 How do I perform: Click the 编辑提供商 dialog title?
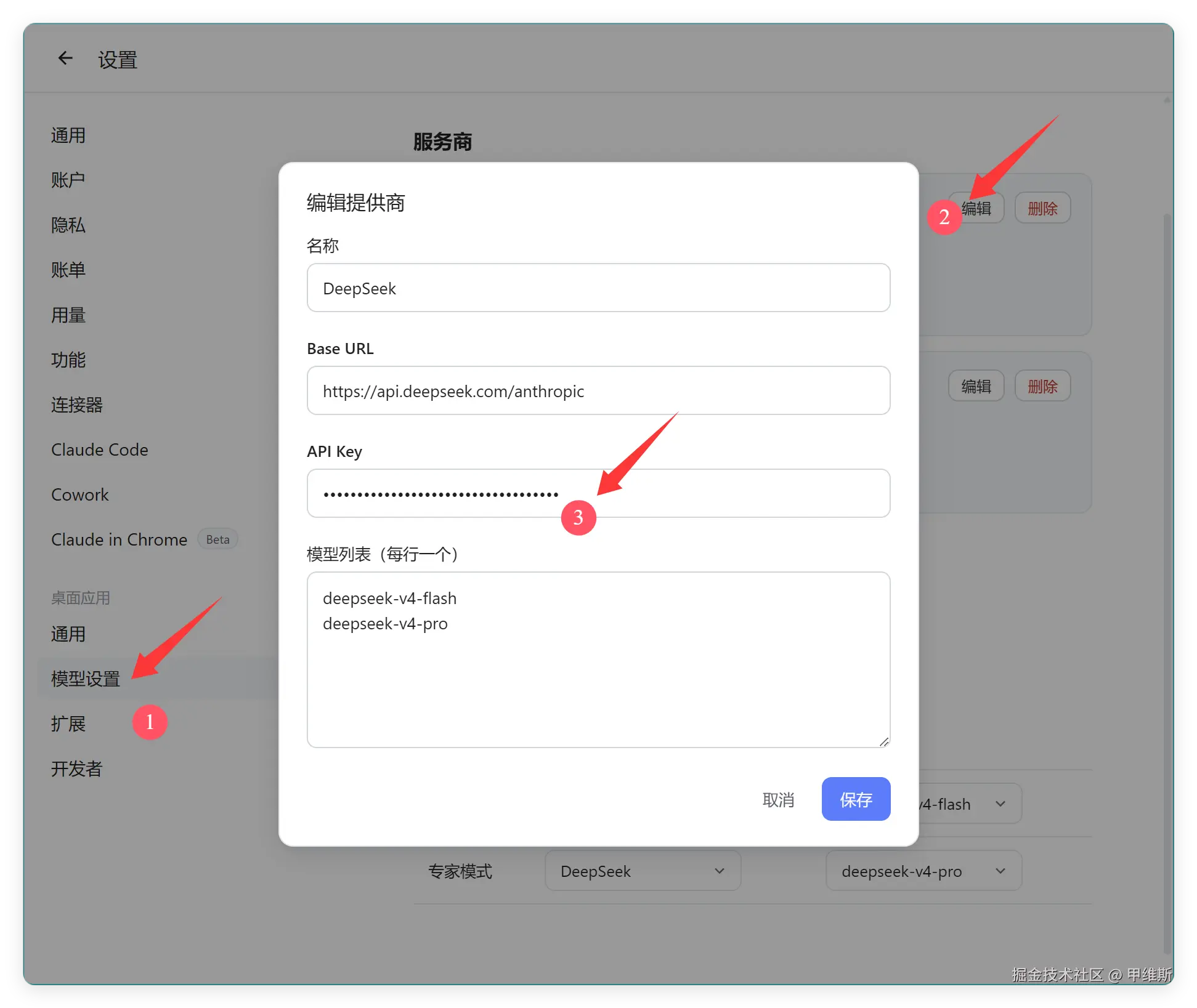tap(355, 203)
